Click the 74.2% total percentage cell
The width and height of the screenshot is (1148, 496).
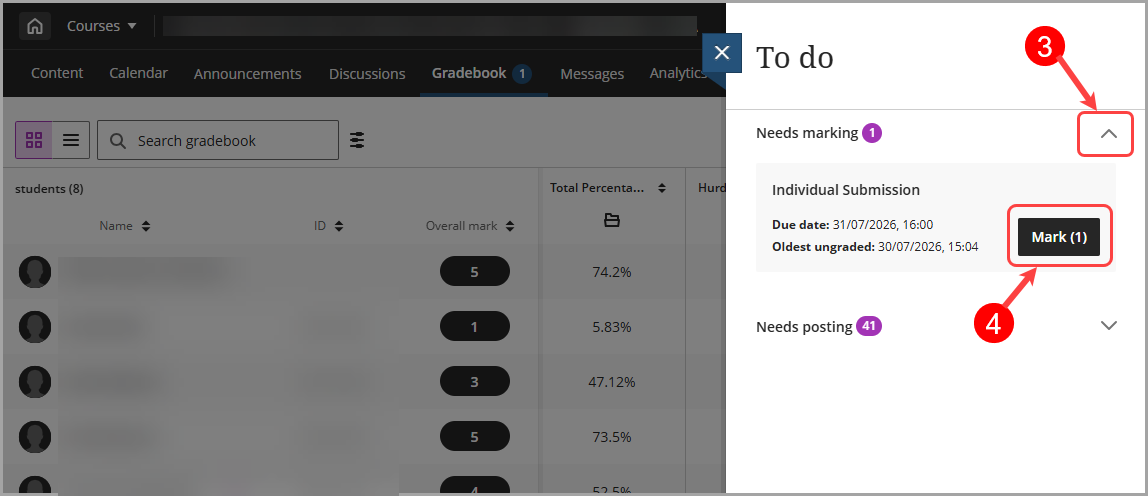tap(612, 272)
